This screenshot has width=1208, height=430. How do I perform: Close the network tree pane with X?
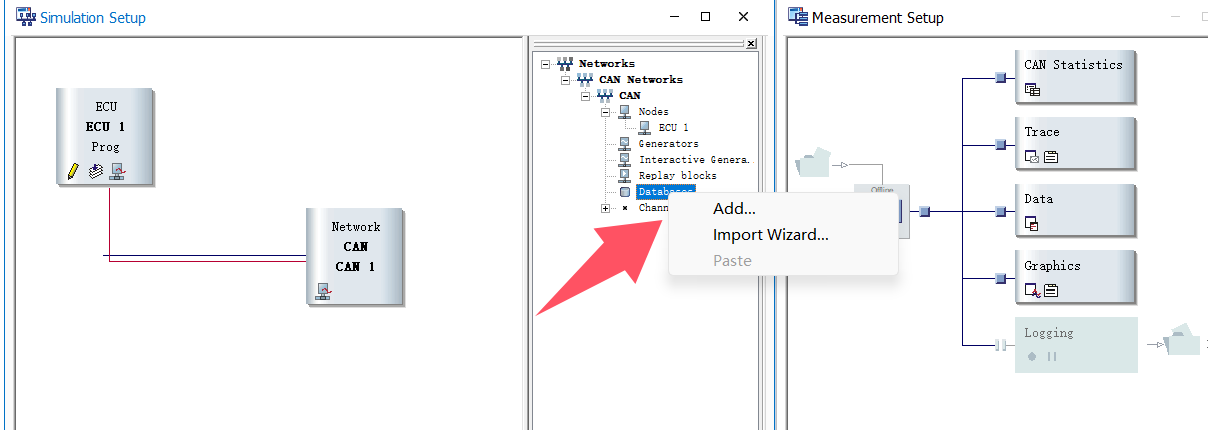point(751,44)
